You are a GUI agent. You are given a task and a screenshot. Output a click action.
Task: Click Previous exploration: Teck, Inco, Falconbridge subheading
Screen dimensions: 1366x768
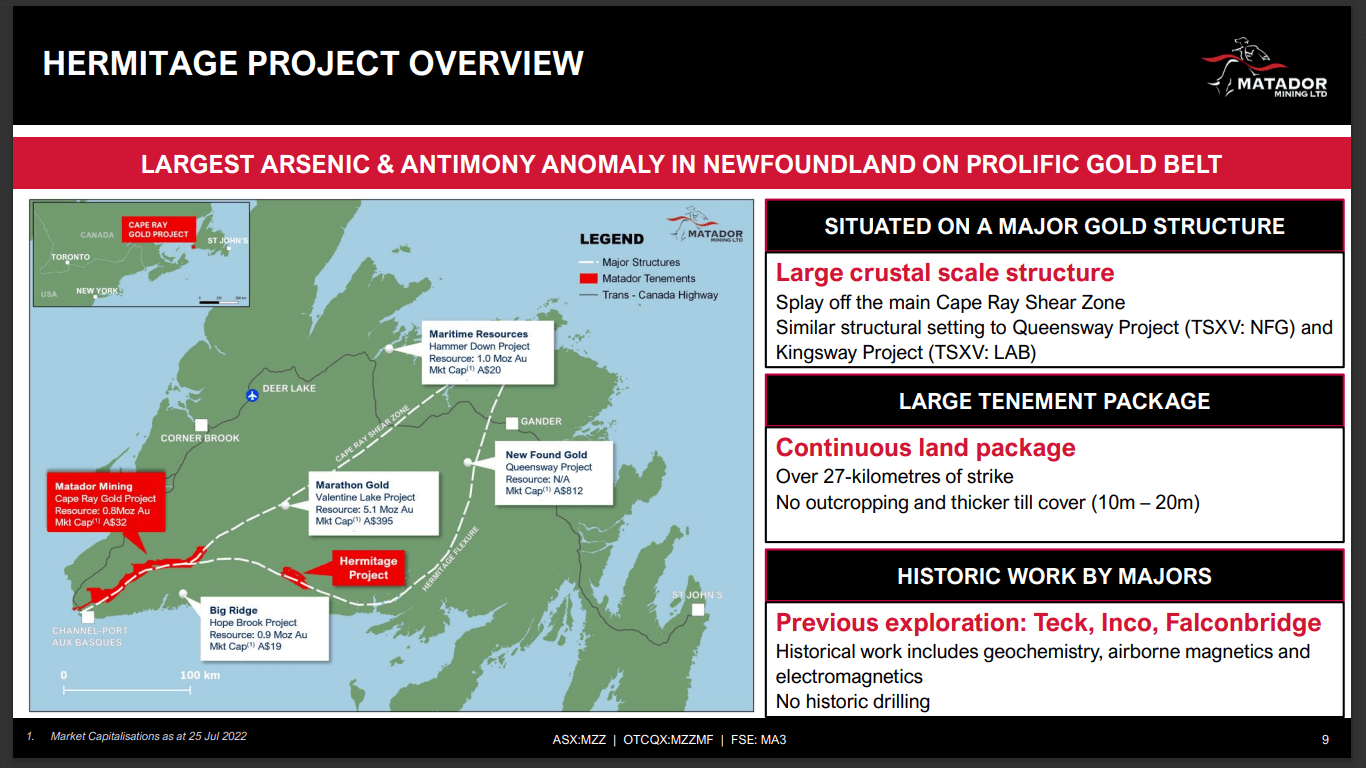coord(1049,623)
